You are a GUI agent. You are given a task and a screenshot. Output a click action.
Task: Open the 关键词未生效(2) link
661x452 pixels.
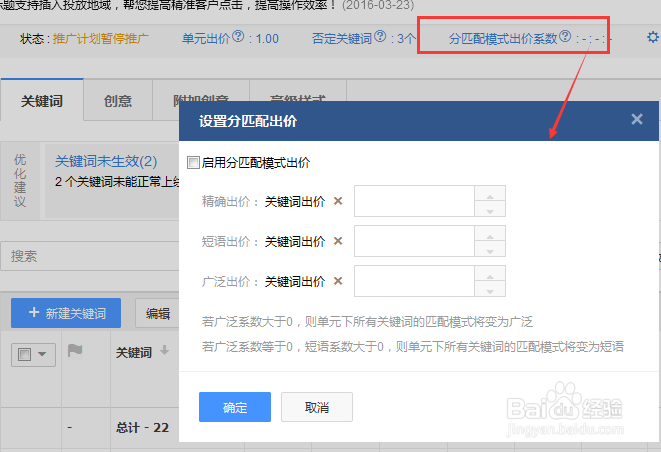click(x=106, y=161)
